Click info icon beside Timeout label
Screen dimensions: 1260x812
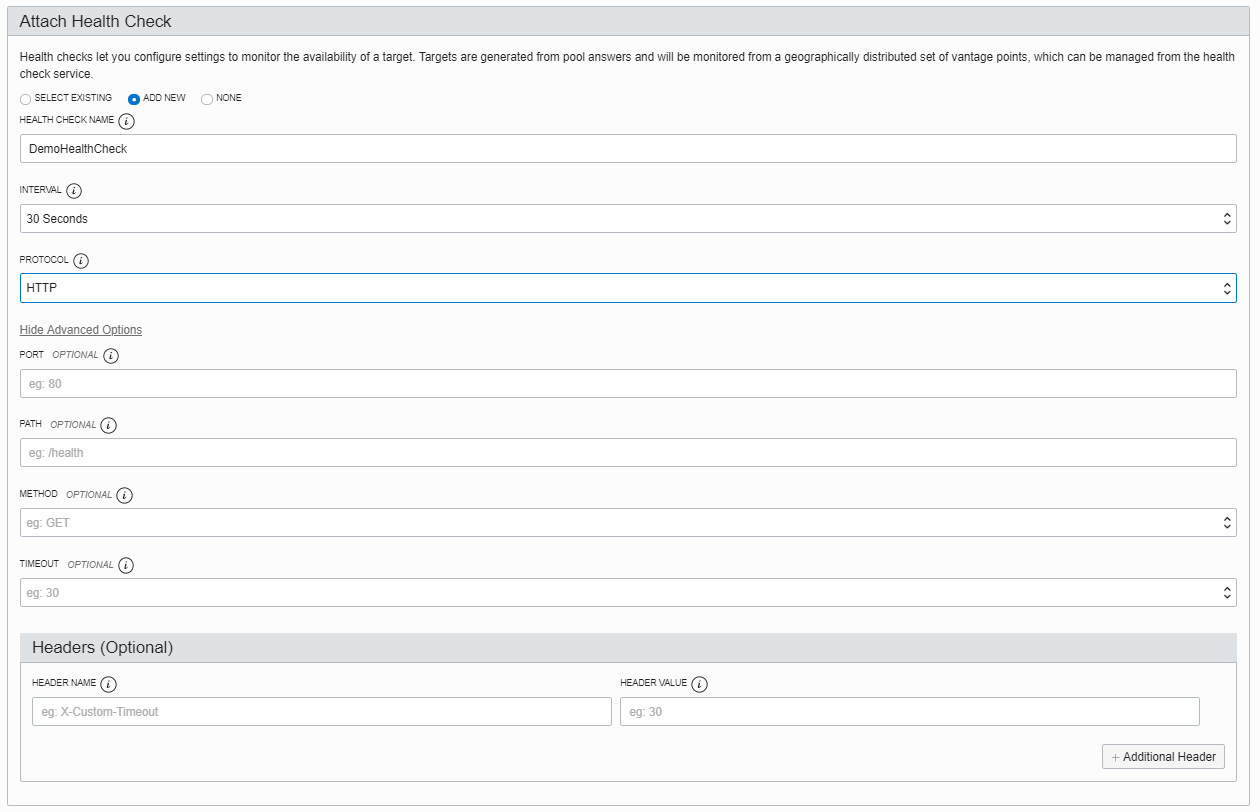coord(126,565)
